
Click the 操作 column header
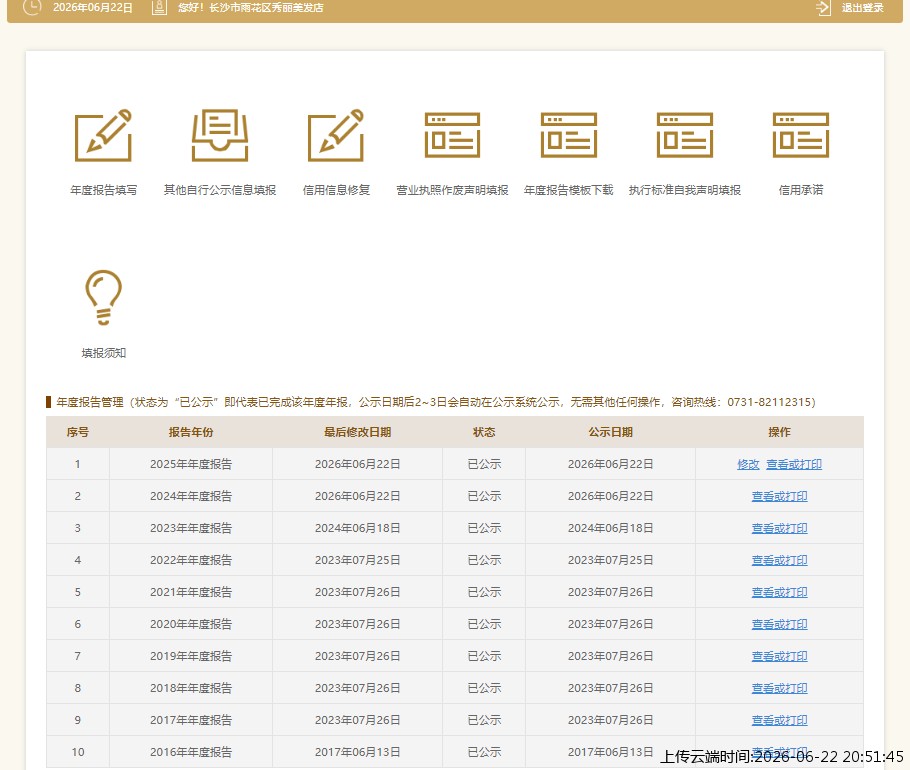pyautogui.click(x=779, y=432)
